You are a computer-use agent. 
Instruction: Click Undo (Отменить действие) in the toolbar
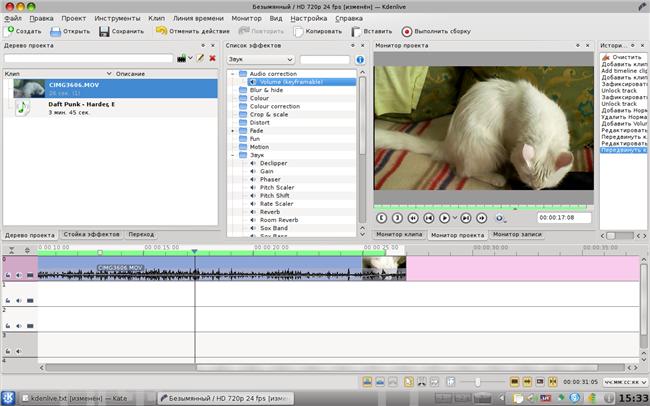[196, 32]
